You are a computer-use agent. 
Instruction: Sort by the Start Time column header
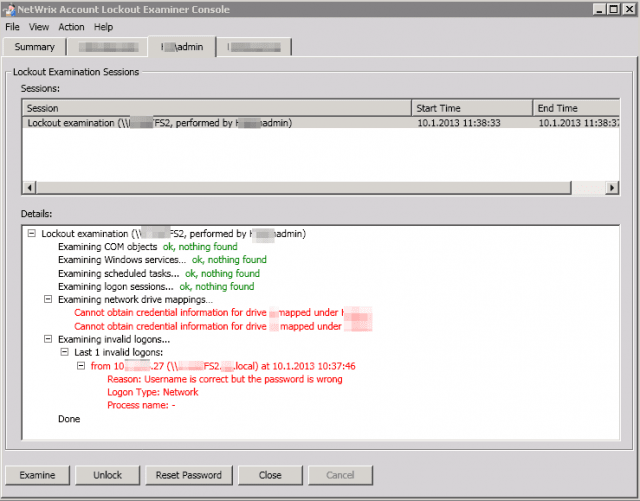click(472, 108)
